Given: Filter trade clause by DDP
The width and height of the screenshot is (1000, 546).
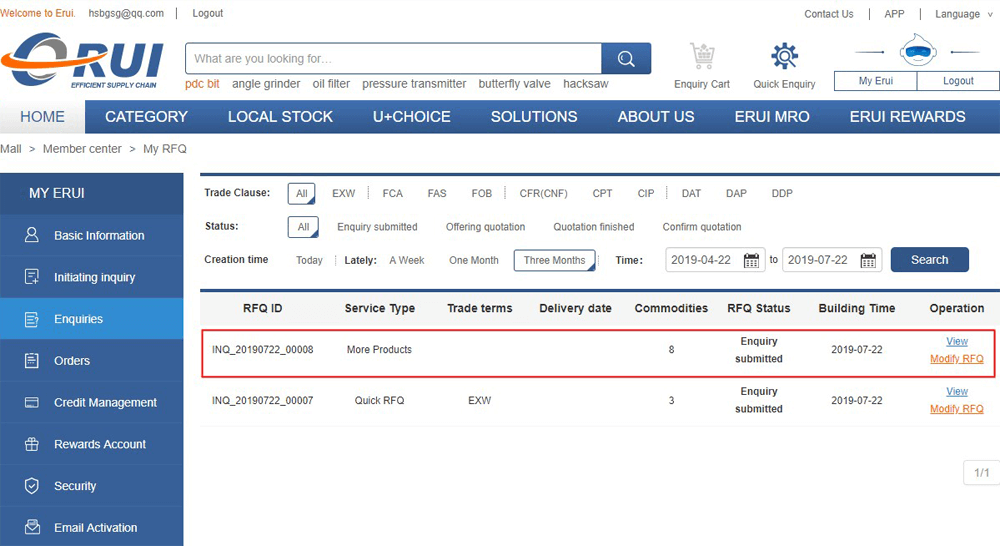Looking at the screenshot, I should tap(782, 193).
